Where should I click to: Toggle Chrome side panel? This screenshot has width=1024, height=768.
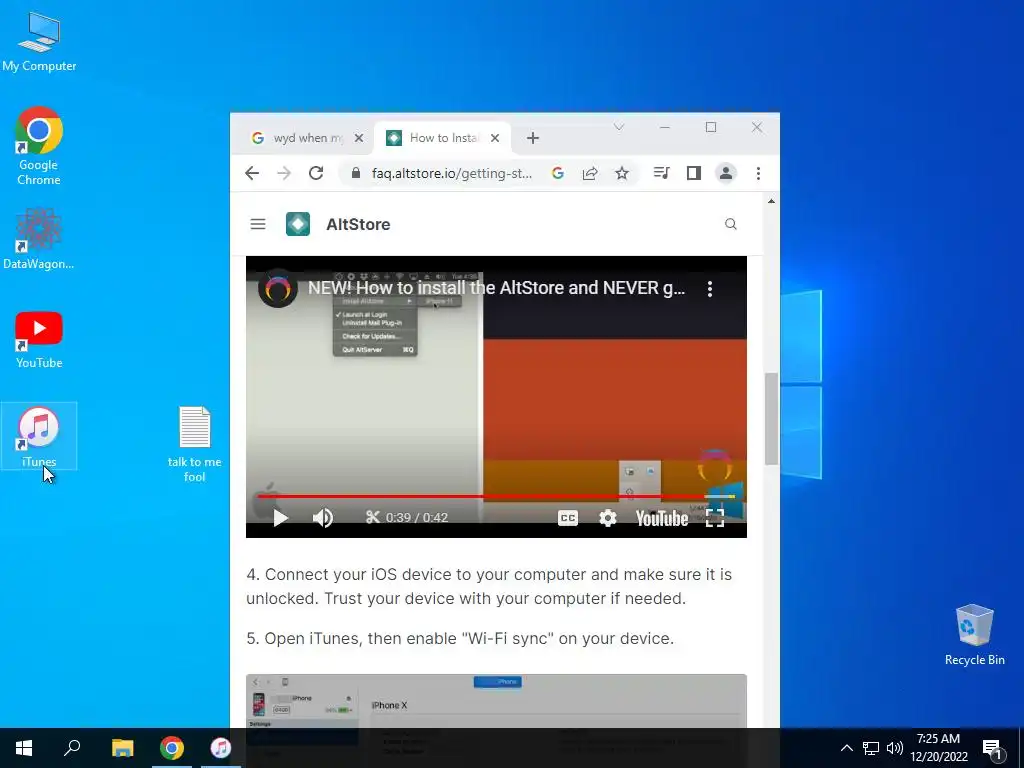(694, 173)
